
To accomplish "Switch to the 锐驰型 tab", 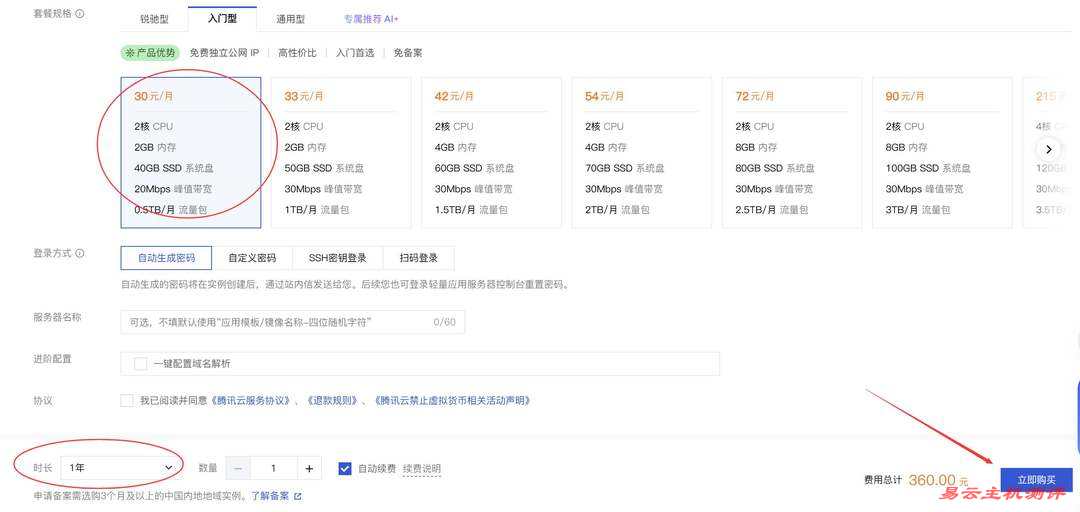I will click(x=154, y=19).
